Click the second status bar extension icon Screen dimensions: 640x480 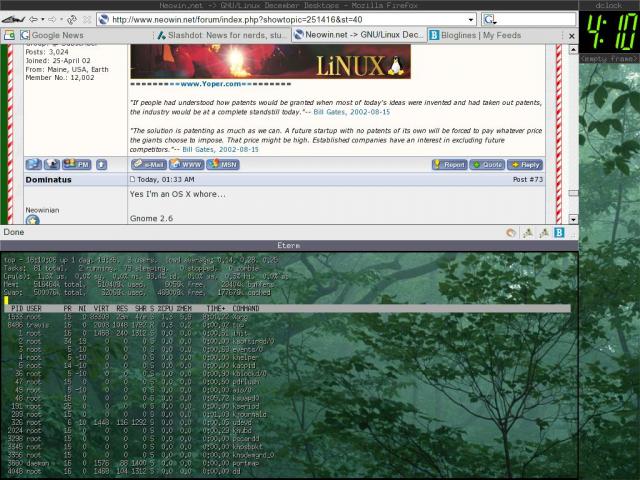click(527, 233)
